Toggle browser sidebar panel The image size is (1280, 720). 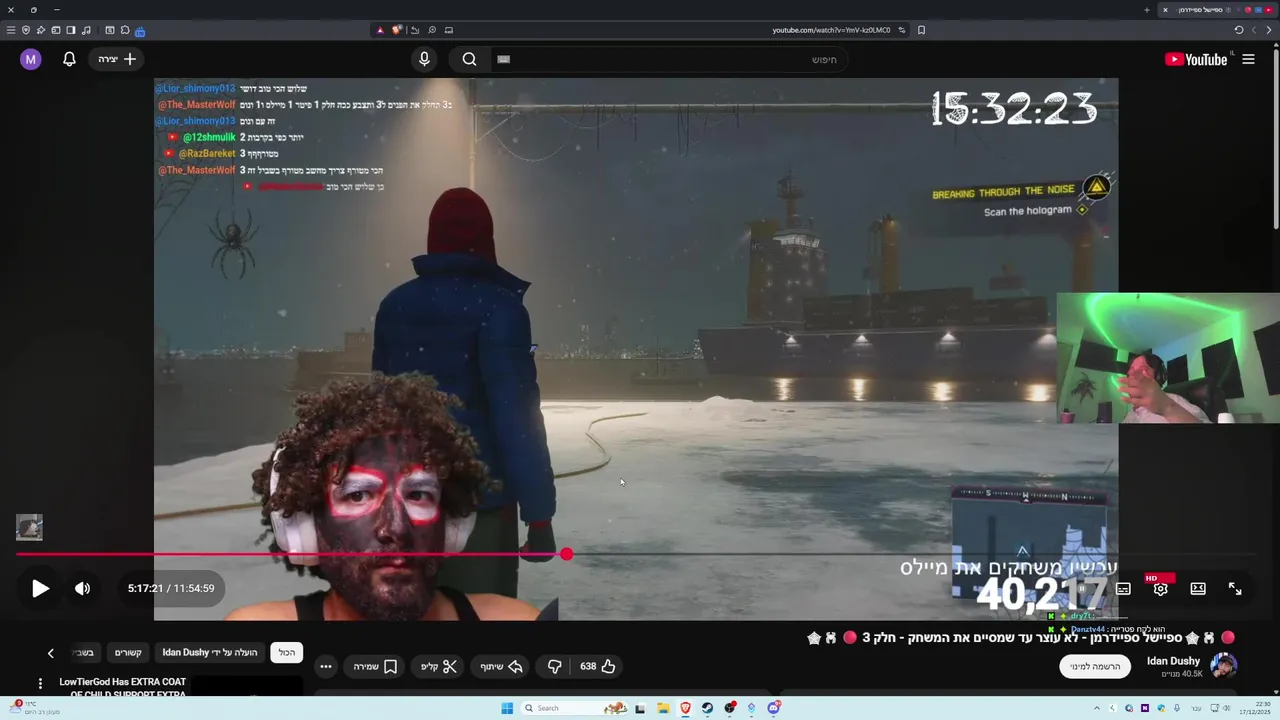pos(71,30)
